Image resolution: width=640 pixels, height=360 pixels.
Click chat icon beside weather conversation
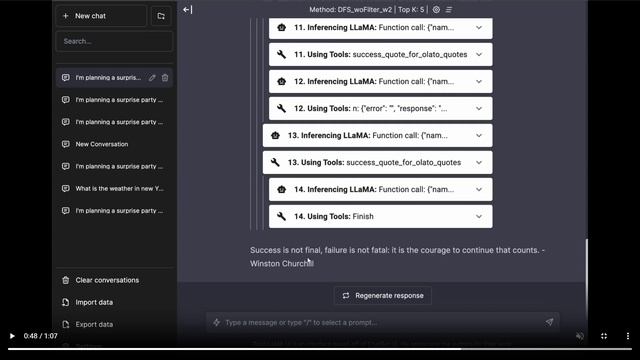point(65,189)
